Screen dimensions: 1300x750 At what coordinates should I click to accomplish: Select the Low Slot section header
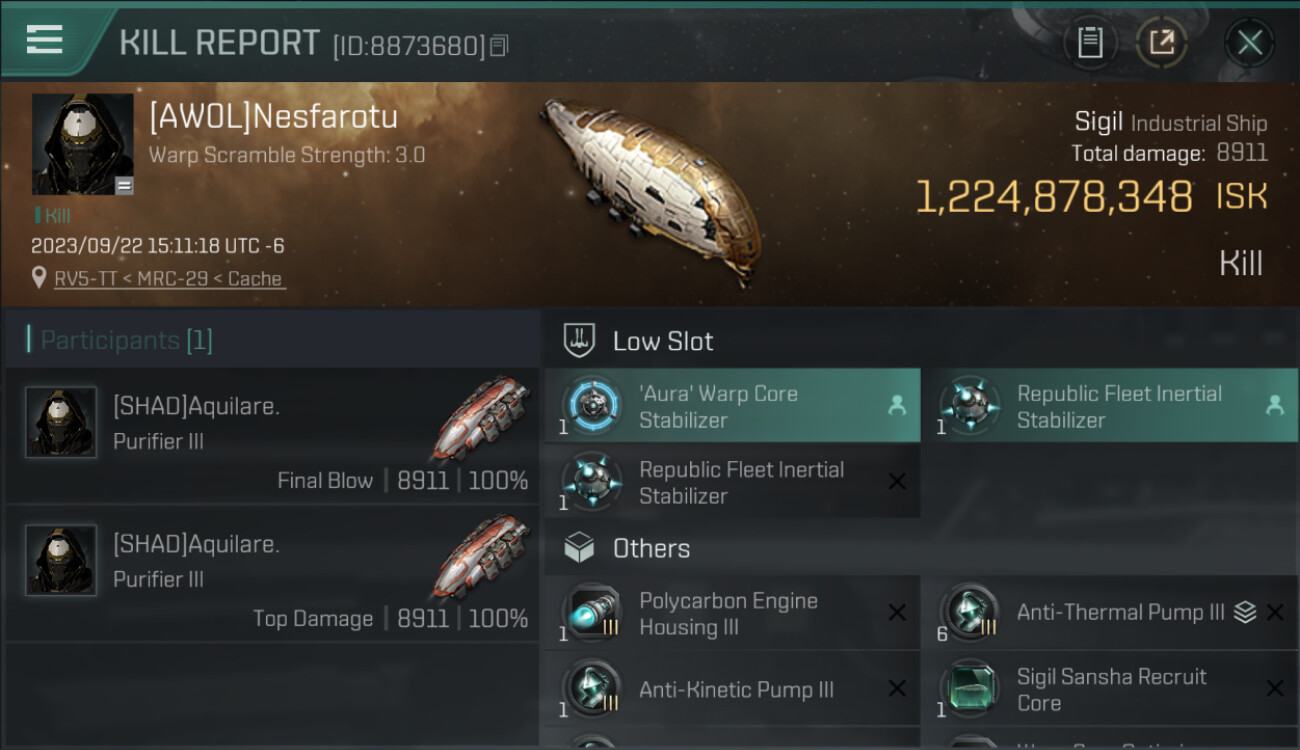(x=662, y=341)
